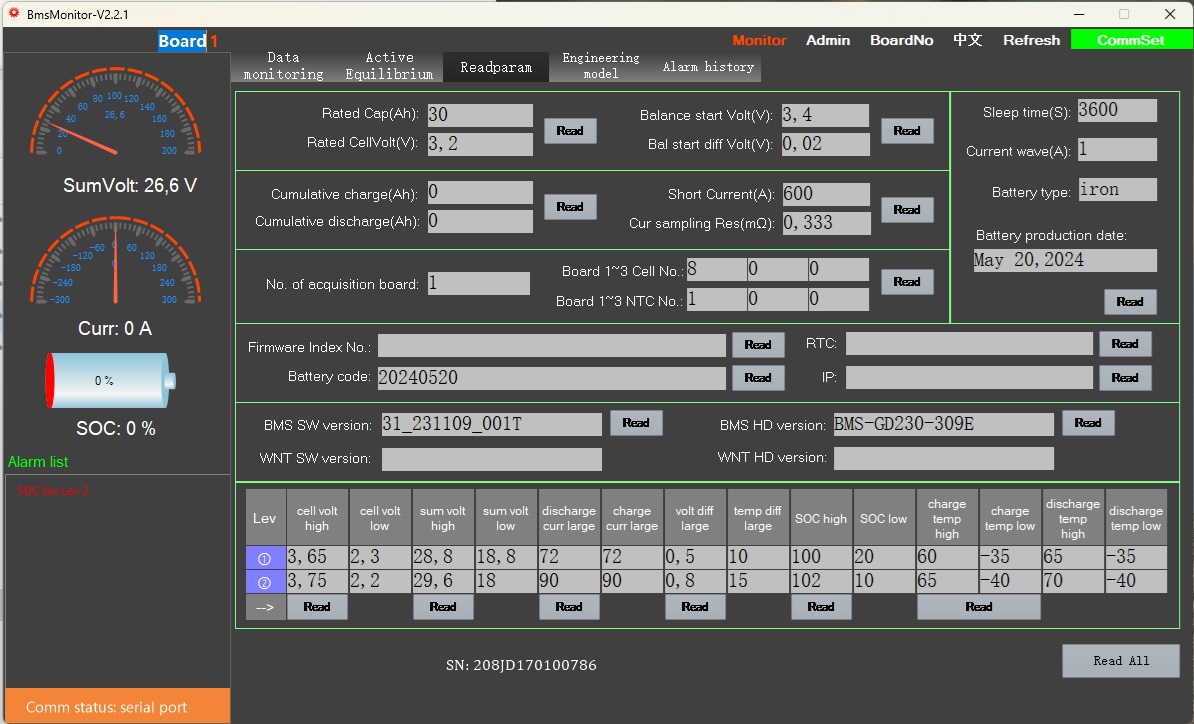Click the level 2 circled number icon
Image resolution: width=1194 pixels, height=724 pixels.
click(x=265, y=582)
